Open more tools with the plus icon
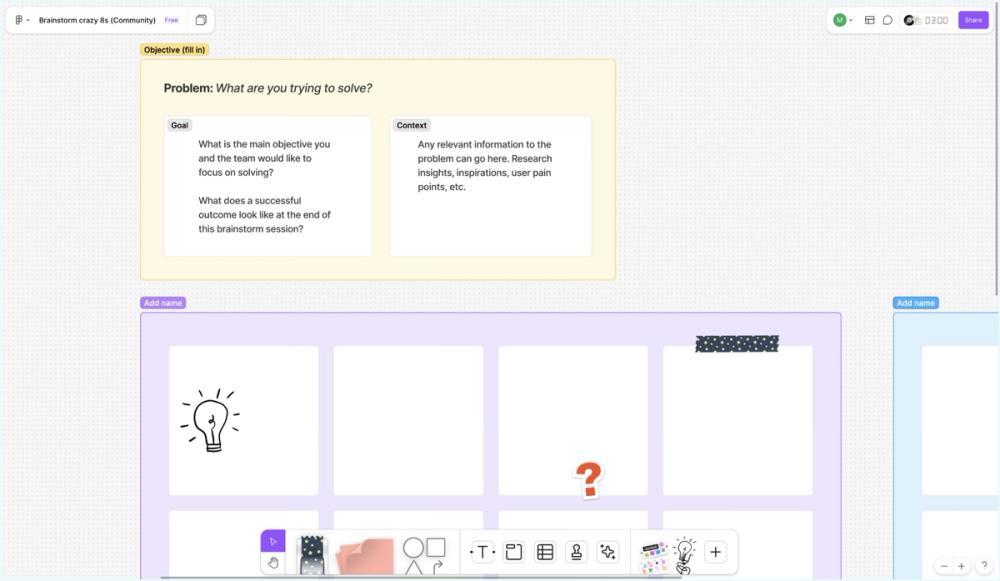 tap(714, 550)
